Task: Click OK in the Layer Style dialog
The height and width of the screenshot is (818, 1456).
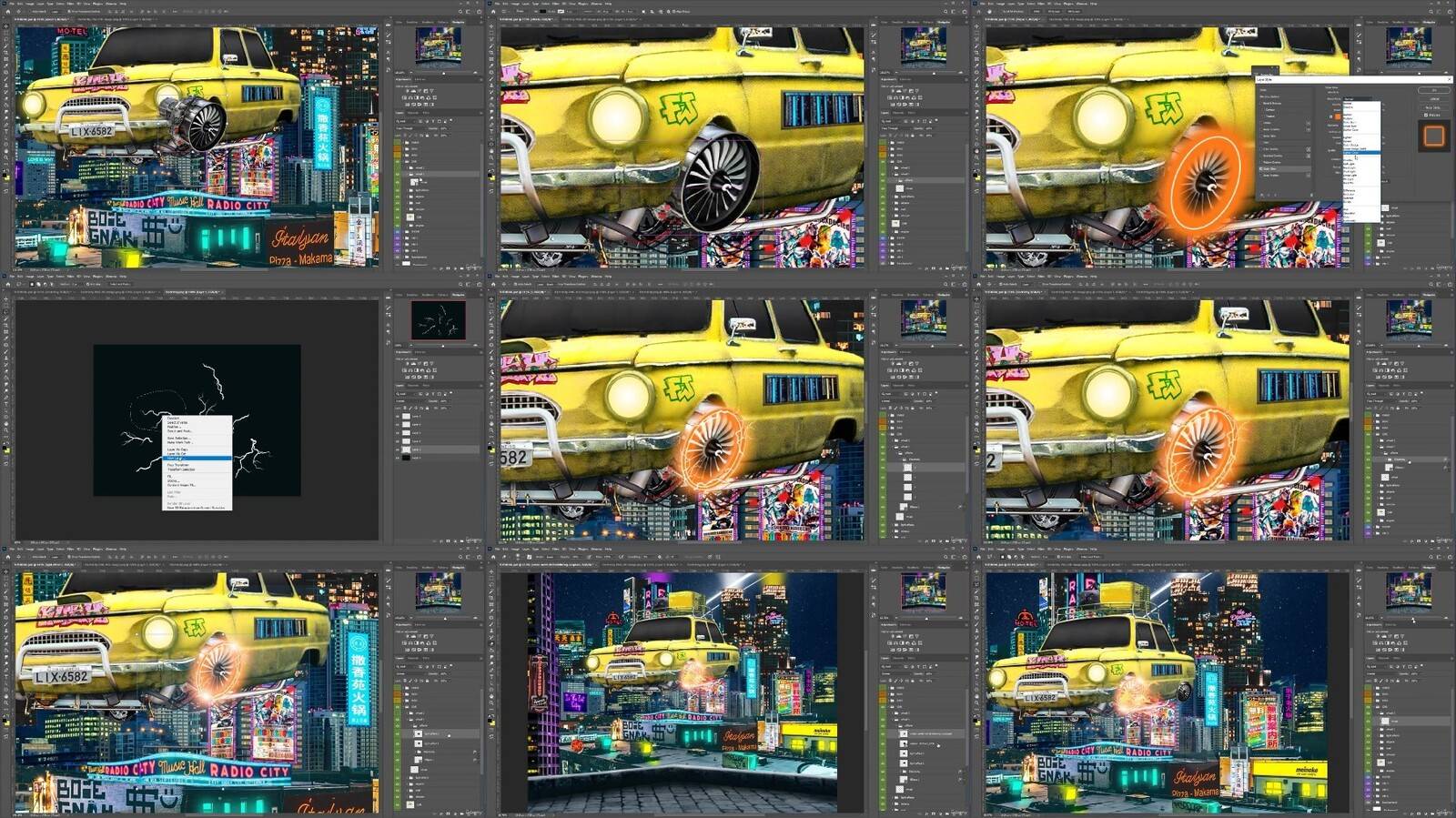Action: click(x=1434, y=89)
